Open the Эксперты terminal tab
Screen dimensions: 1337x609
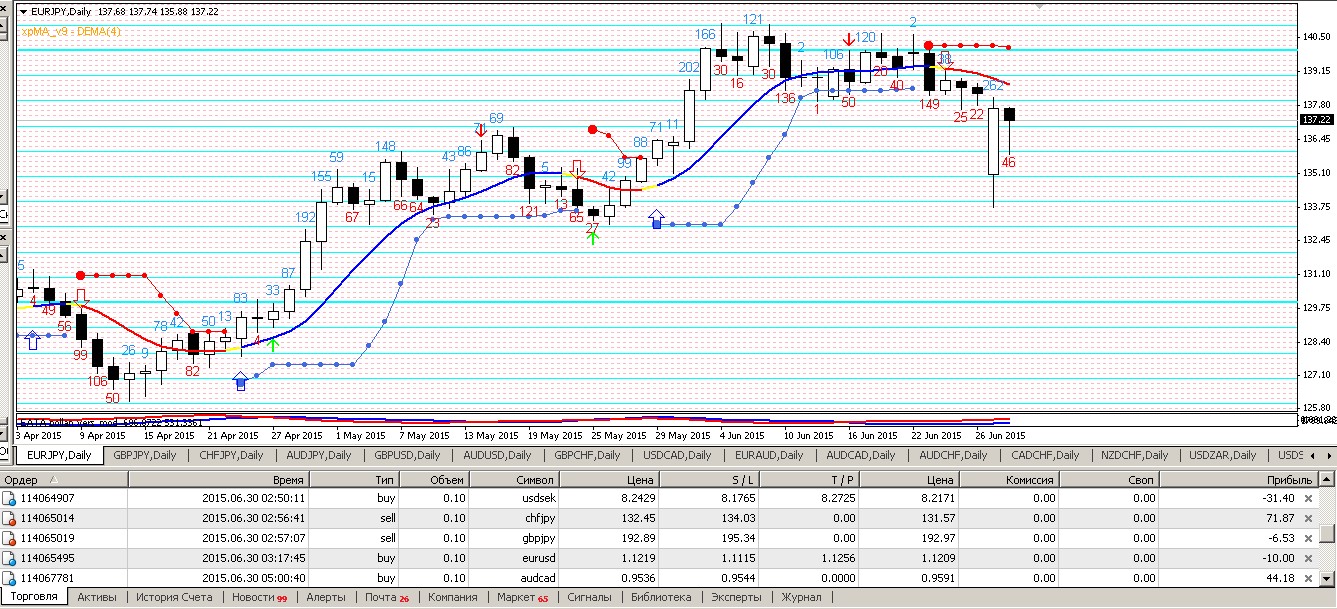coord(736,597)
